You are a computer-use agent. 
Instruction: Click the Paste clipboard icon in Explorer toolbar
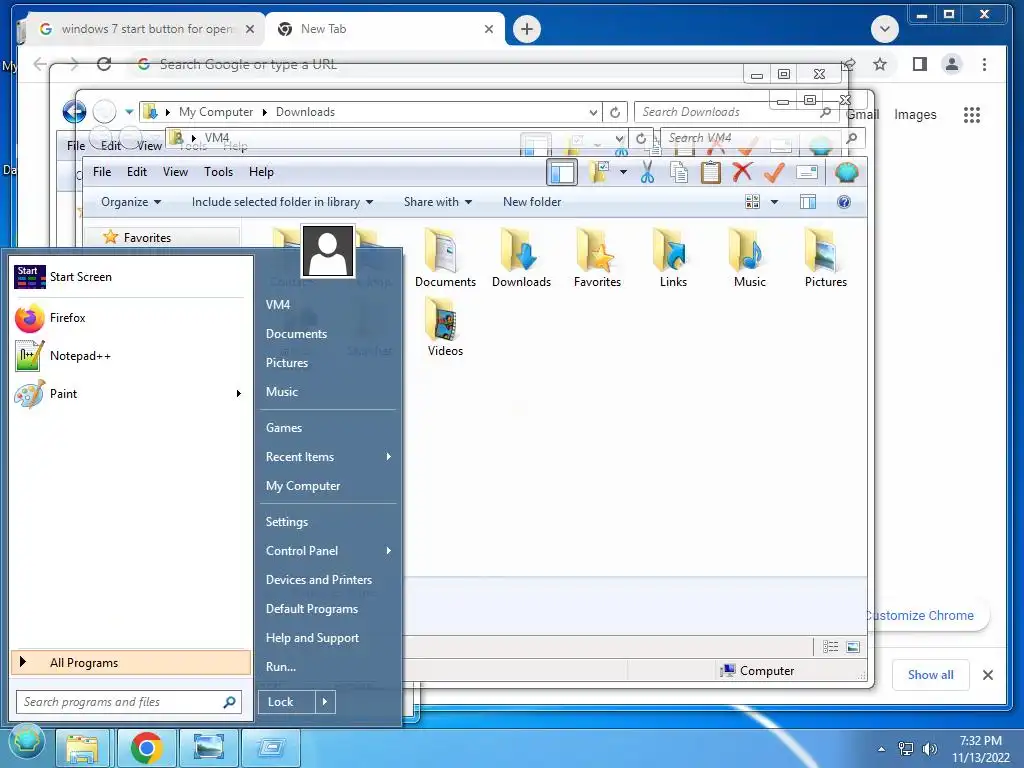point(711,172)
